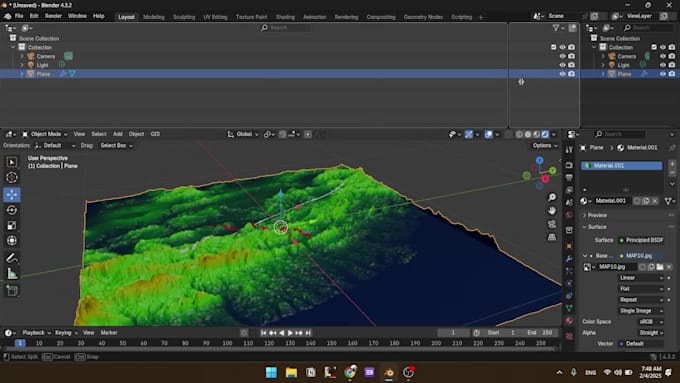
Task: Select the Scale tool in the toolbar
Action: [x=12, y=226]
